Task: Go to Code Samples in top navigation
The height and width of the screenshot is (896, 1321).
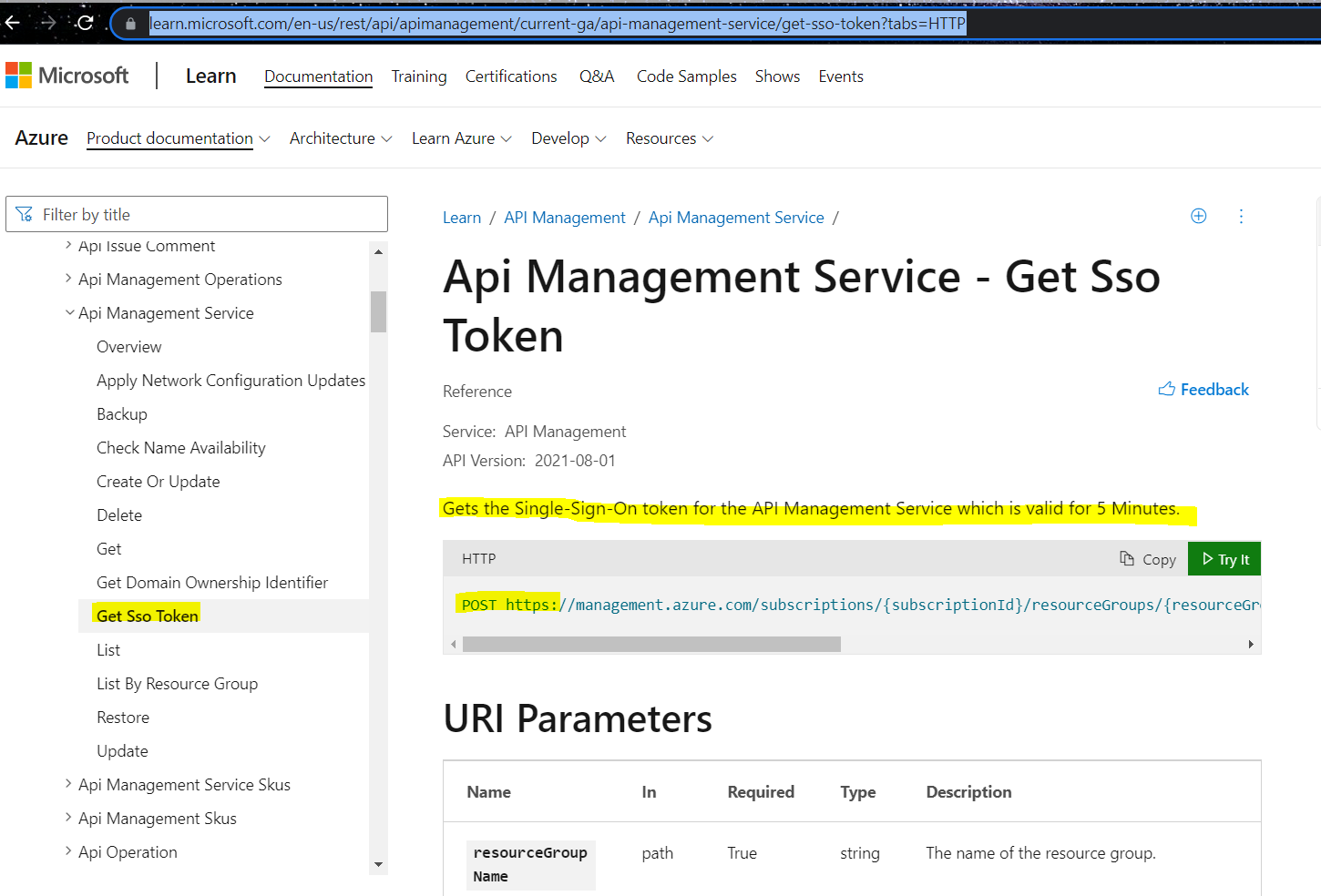Action: pyautogui.click(x=686, y=76)
